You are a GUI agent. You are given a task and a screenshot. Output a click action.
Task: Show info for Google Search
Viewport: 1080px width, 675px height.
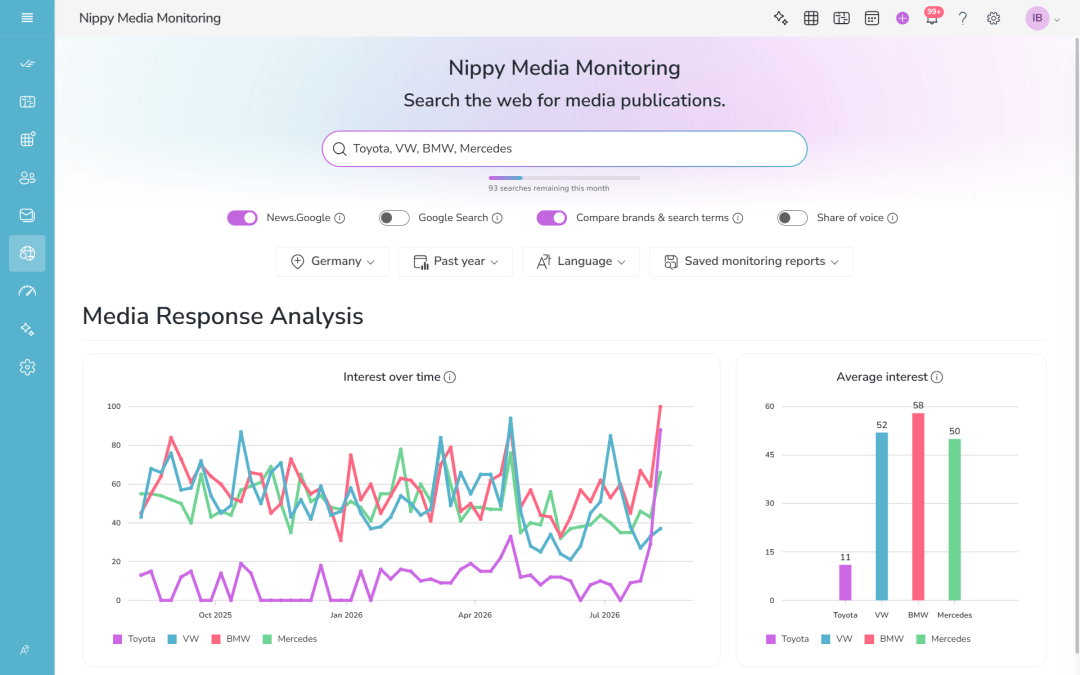497,218
